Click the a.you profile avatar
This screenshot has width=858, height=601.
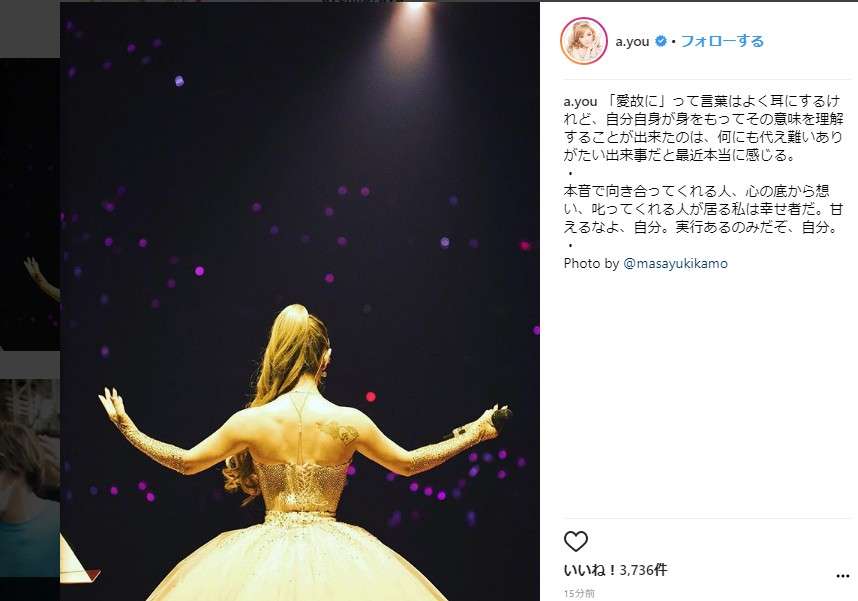click(584, 41)
